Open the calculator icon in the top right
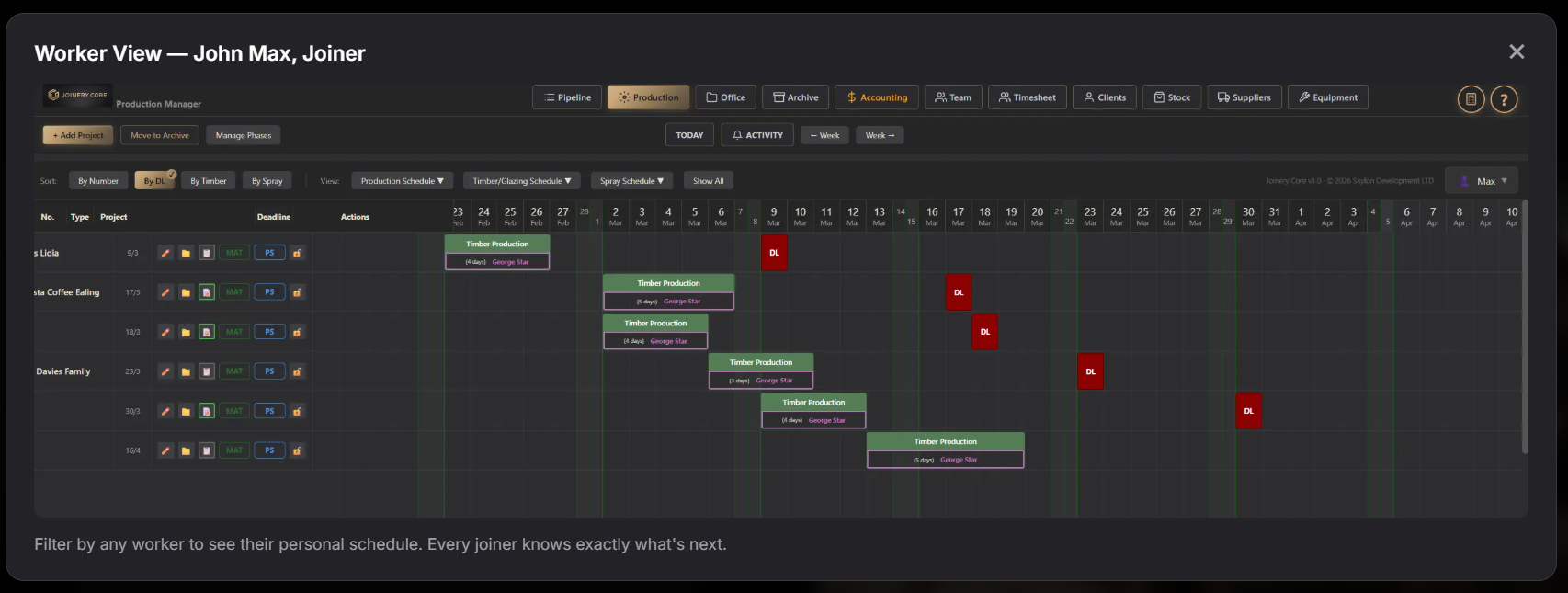 (x=1471, y=99)
